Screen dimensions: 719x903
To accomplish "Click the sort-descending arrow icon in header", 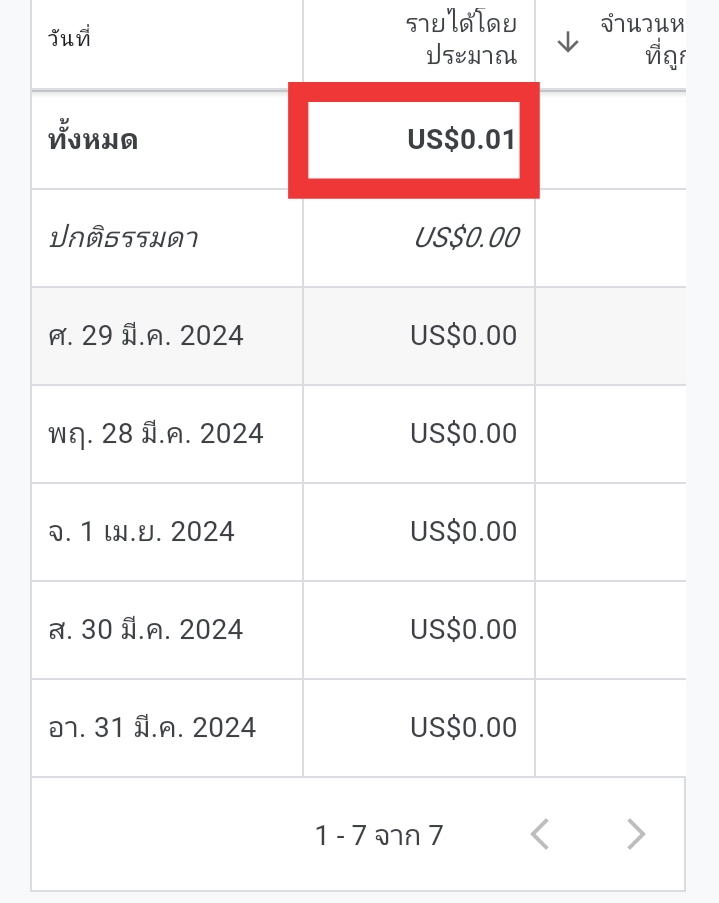I will 568,42.
